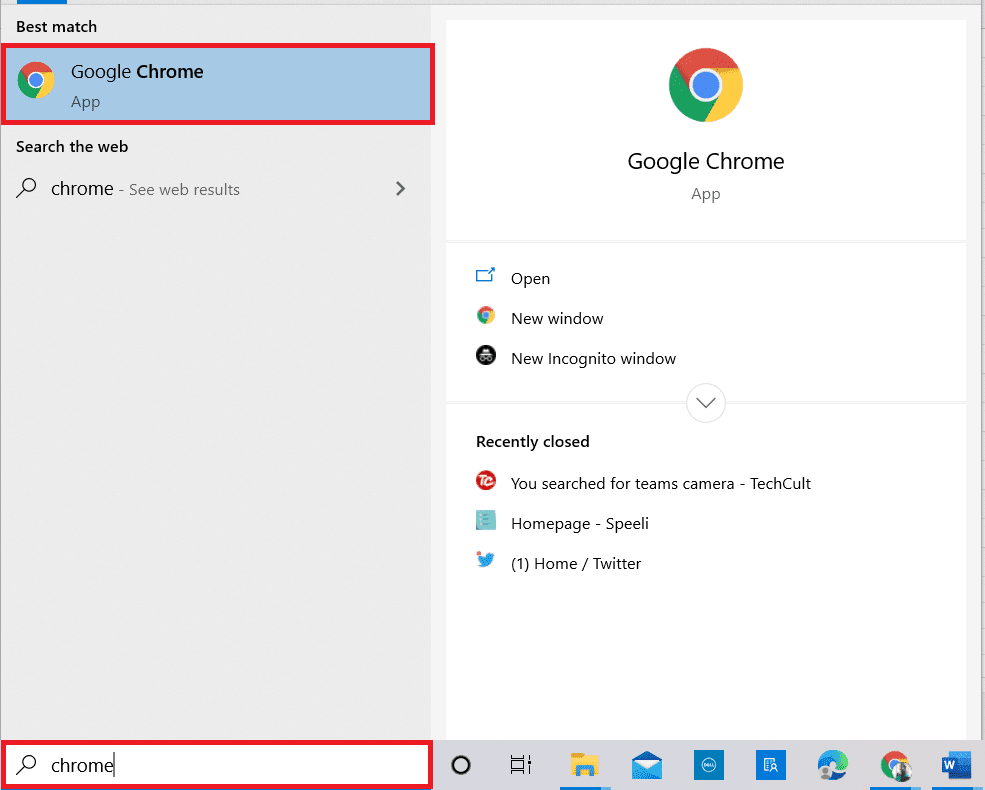Image resolution: width=985 pixels, height=790 pixels.
Task: Open File Explorer from the taskbar
Action: click(585, 764)
